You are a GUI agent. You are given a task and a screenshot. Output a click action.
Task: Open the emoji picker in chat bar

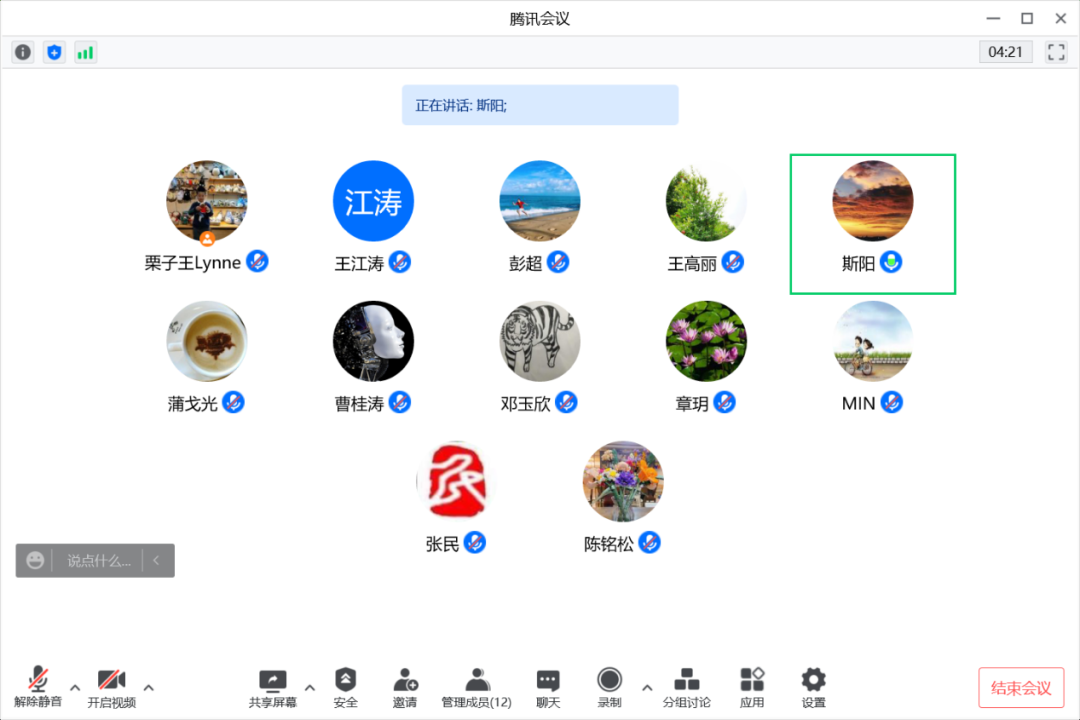pyautogui.click(x=35, y=560)
